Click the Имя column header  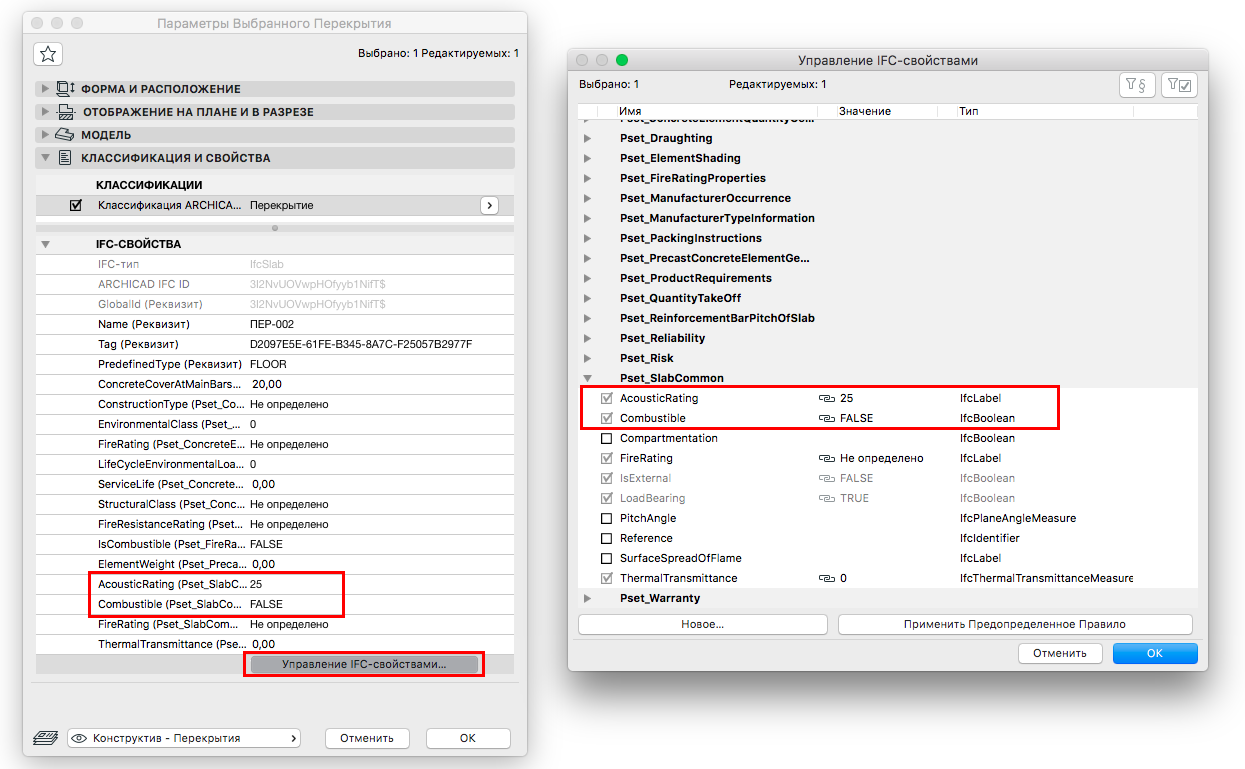(630, 111)
